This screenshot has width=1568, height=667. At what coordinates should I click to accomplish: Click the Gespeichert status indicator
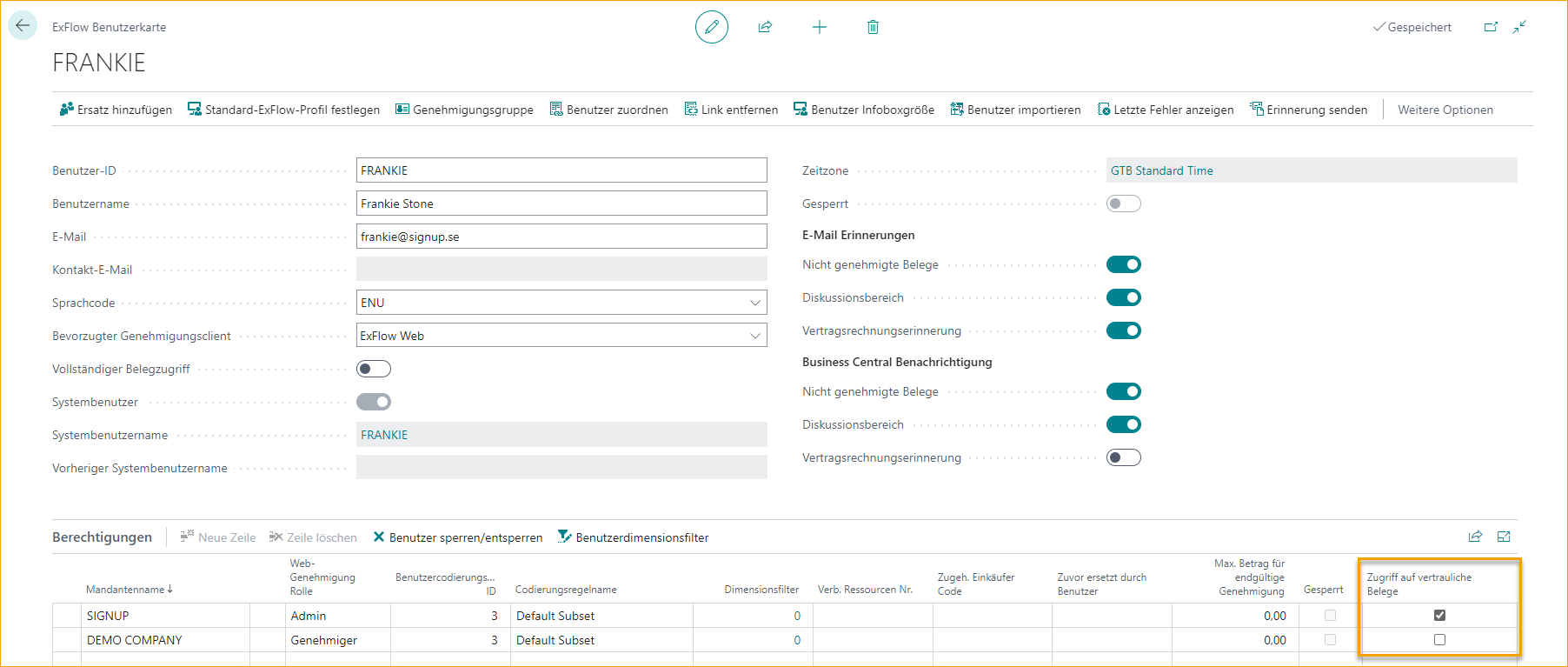click(x=1412, y=27)
